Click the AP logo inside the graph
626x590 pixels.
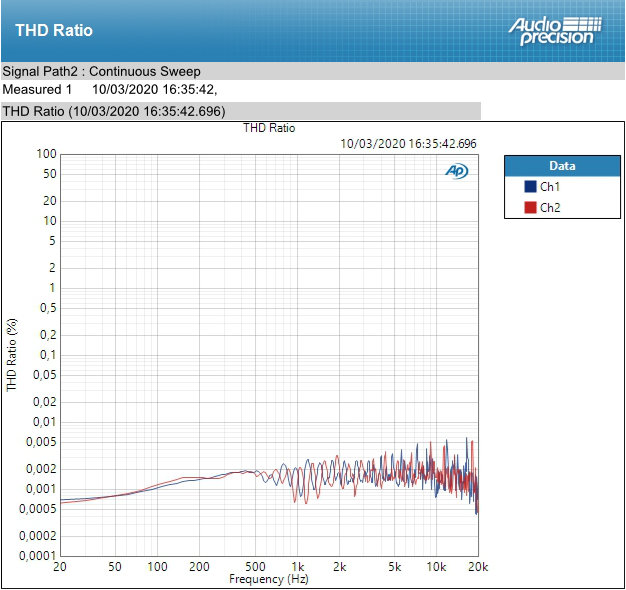[456, 171]
